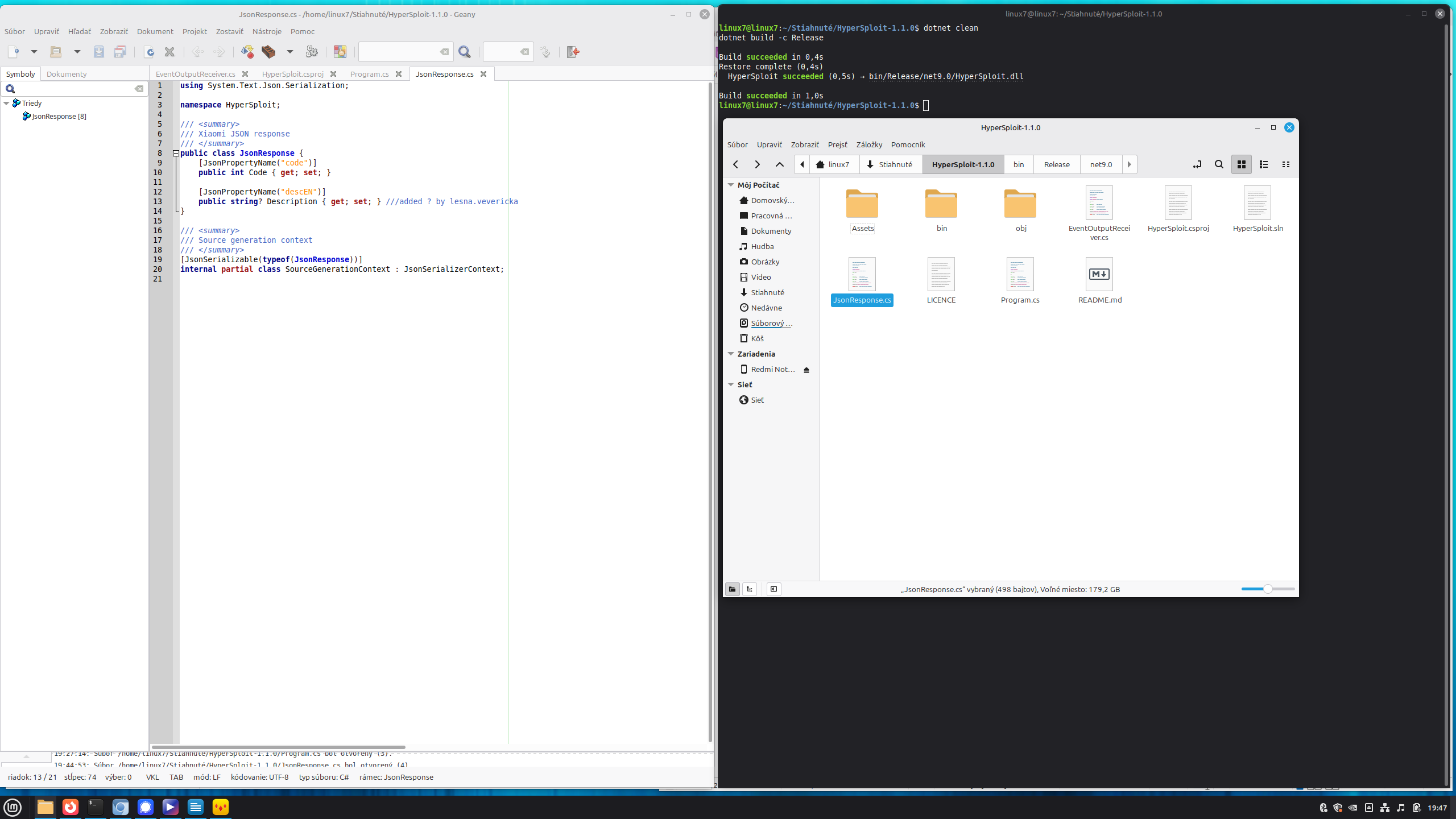
Task: Open Stiahnuté in file manager sidebar
Action: (x=767, y=292)
